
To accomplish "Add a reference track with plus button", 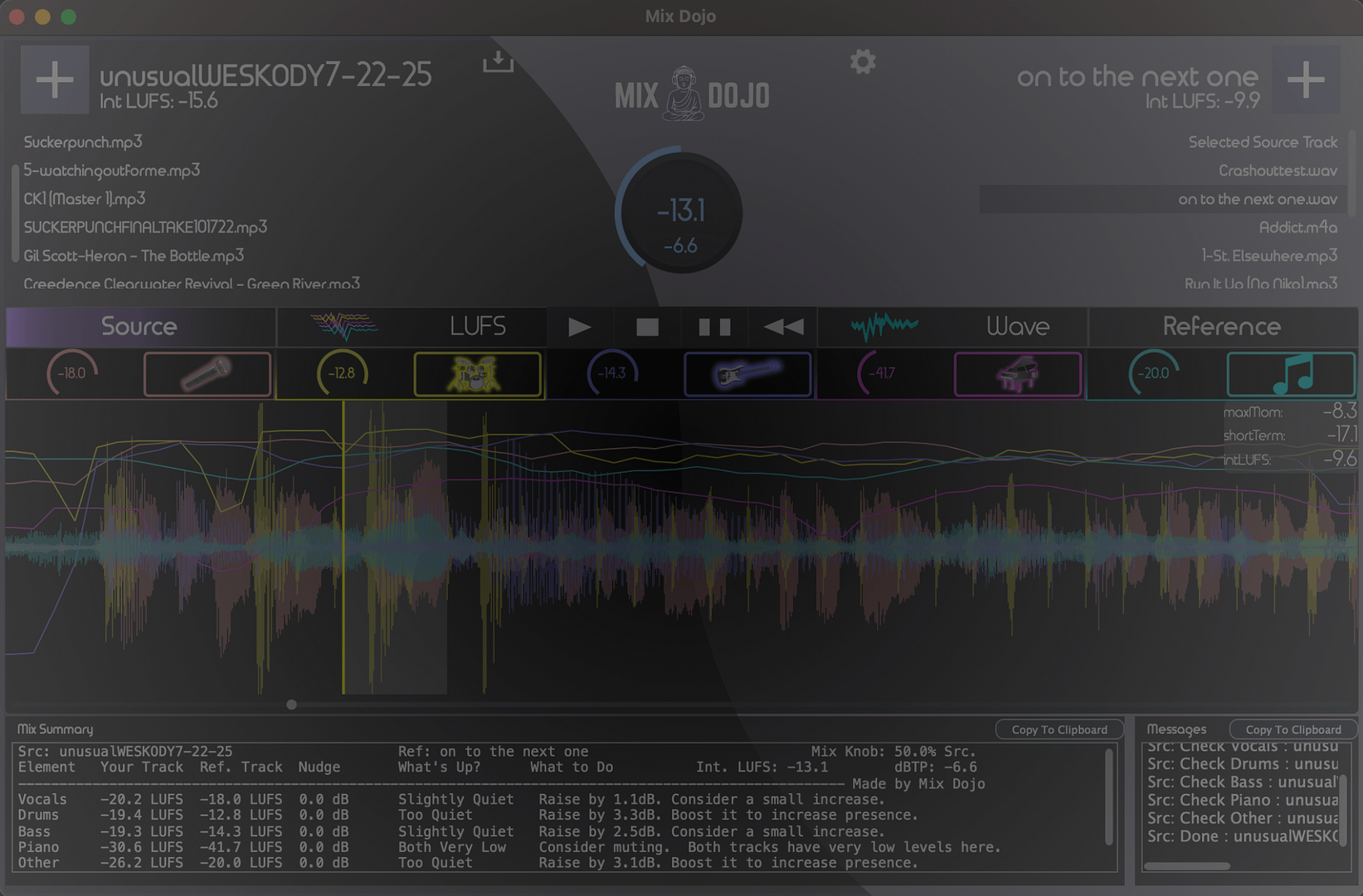I will click(x=1306, y=80).
